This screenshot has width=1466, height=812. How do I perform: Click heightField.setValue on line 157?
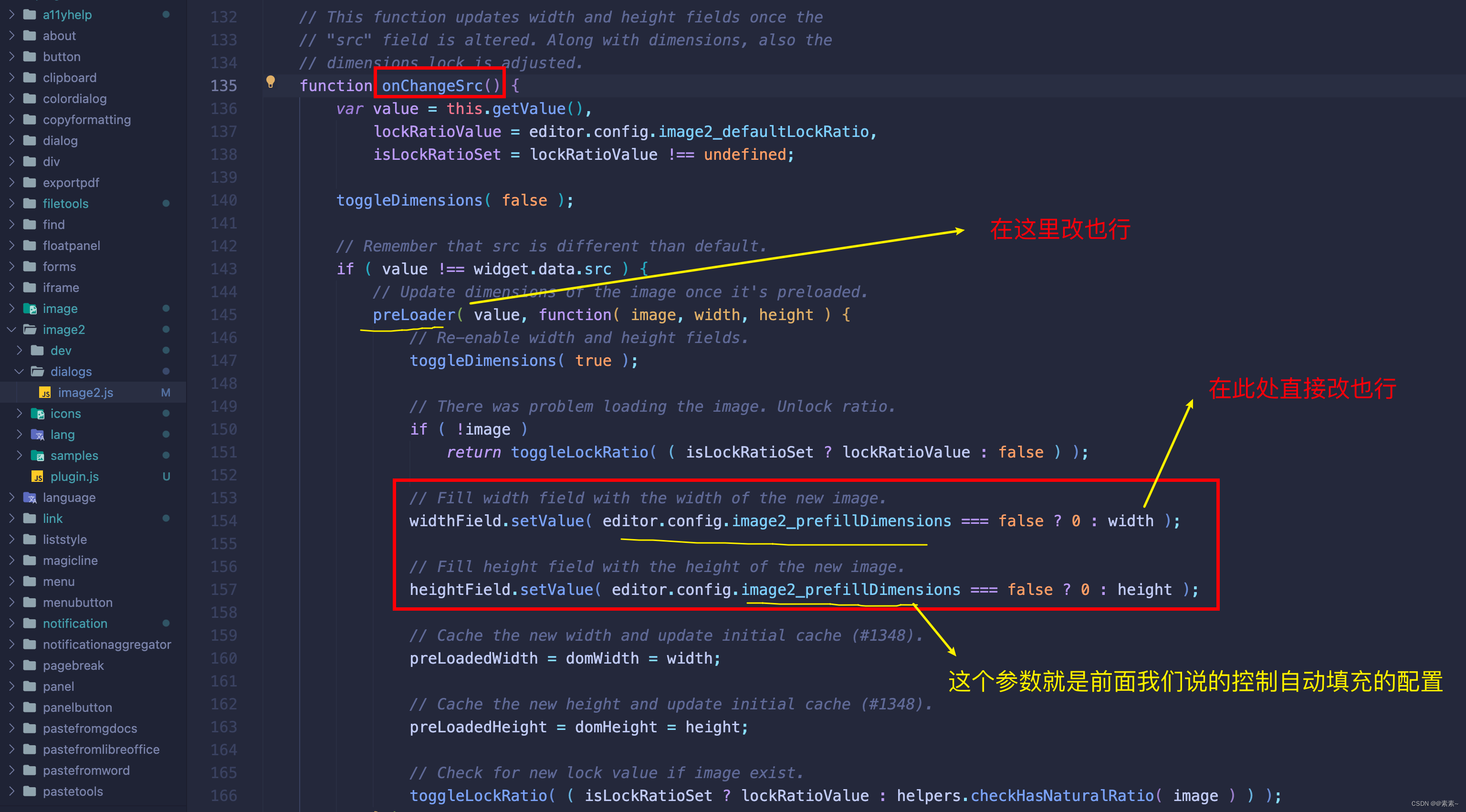pyautogui.click(x=502, y=590)
